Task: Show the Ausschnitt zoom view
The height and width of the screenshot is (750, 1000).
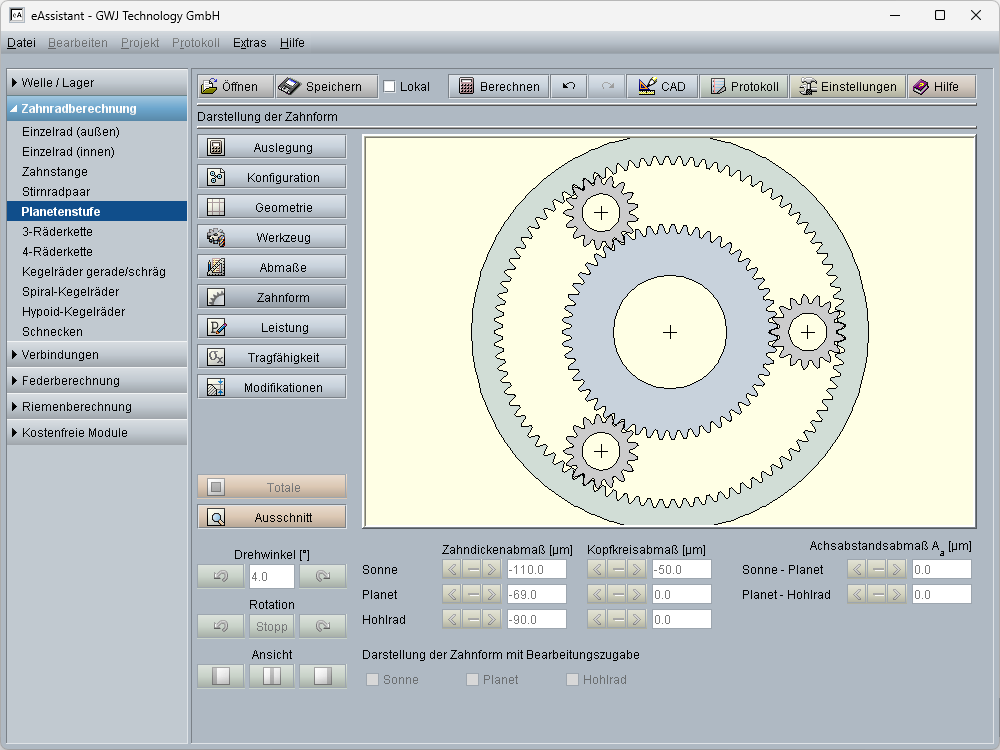Action: (272, 518)
